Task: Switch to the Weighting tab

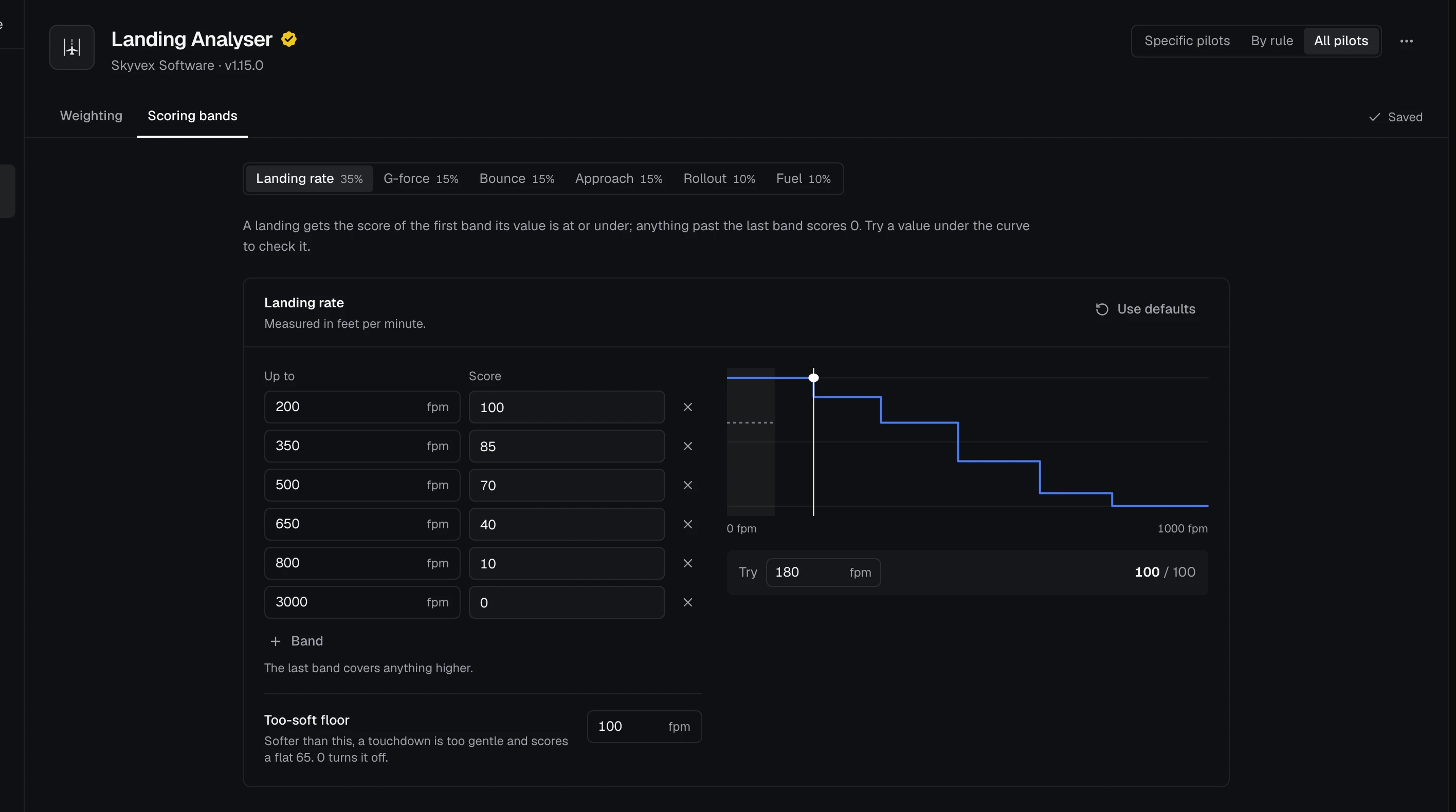Action: [x=91, y=116]
